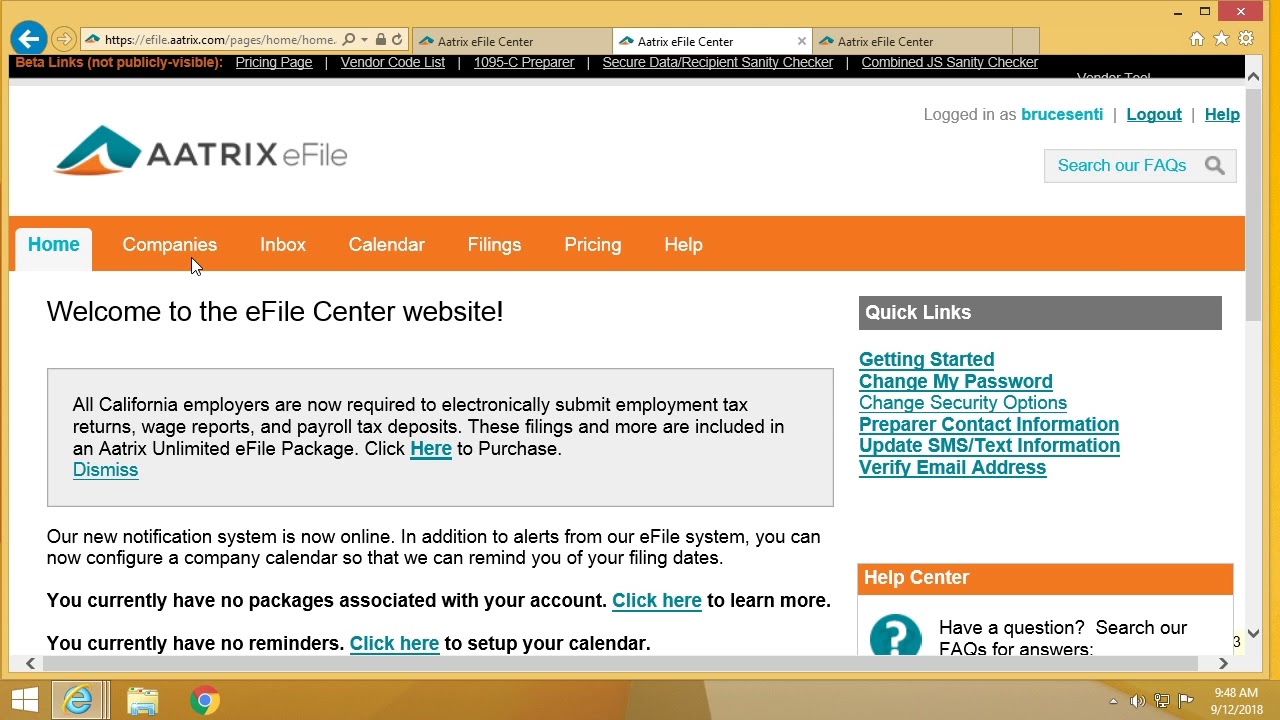
Task: Open the Companies navigation tab
Action: pyautogui.click(x=170, y=245)
